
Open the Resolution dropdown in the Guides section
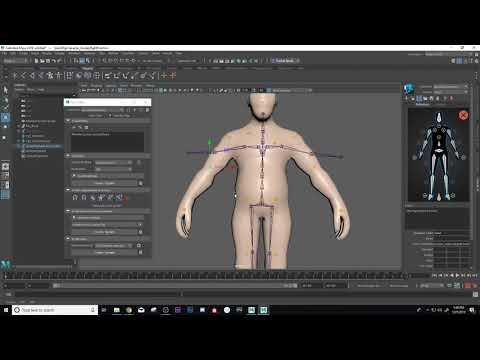[113, 169]
